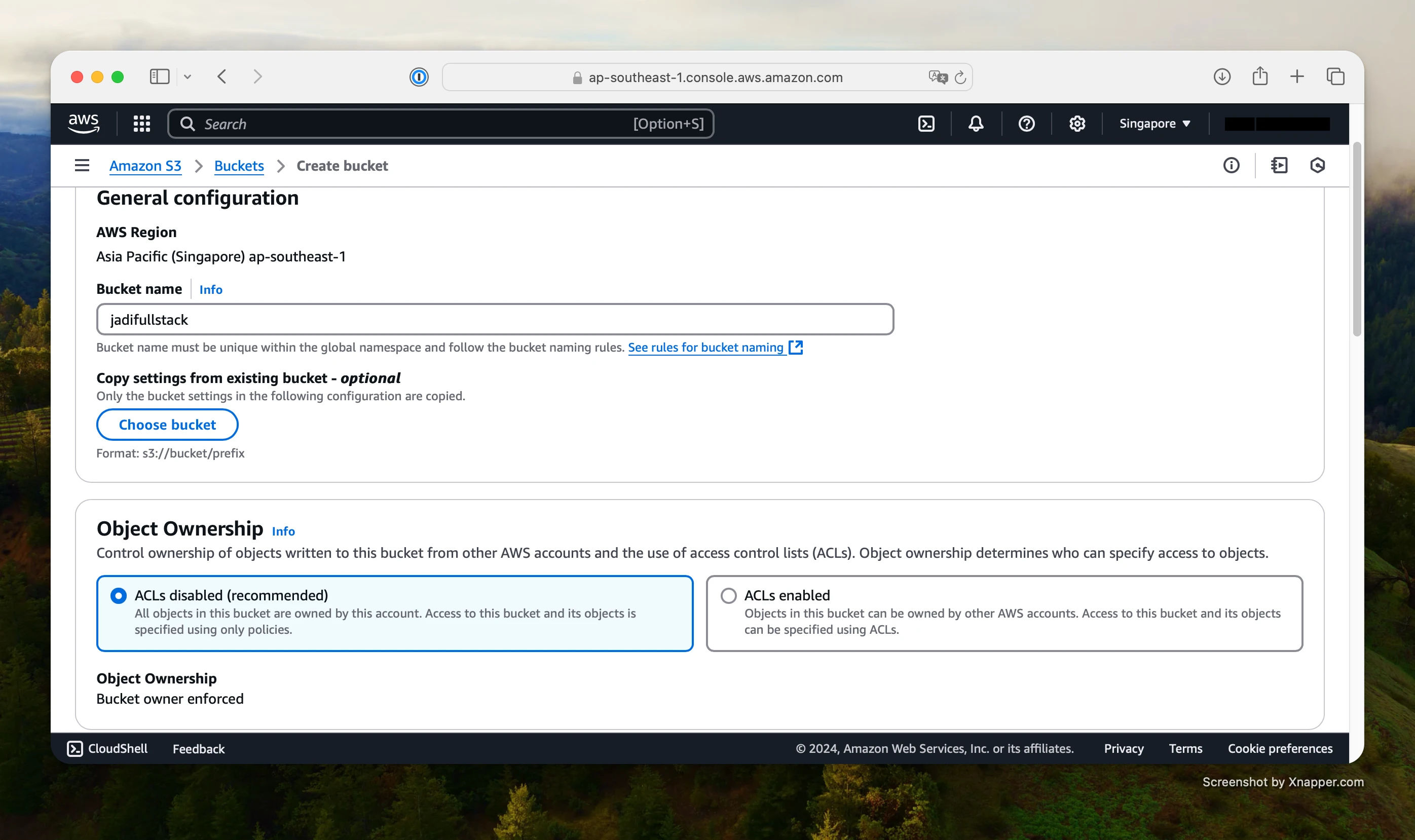Image resolution: width=1415 pixels, height=840 pixels.
Task: Reload the page
Action: coord(960,77)
